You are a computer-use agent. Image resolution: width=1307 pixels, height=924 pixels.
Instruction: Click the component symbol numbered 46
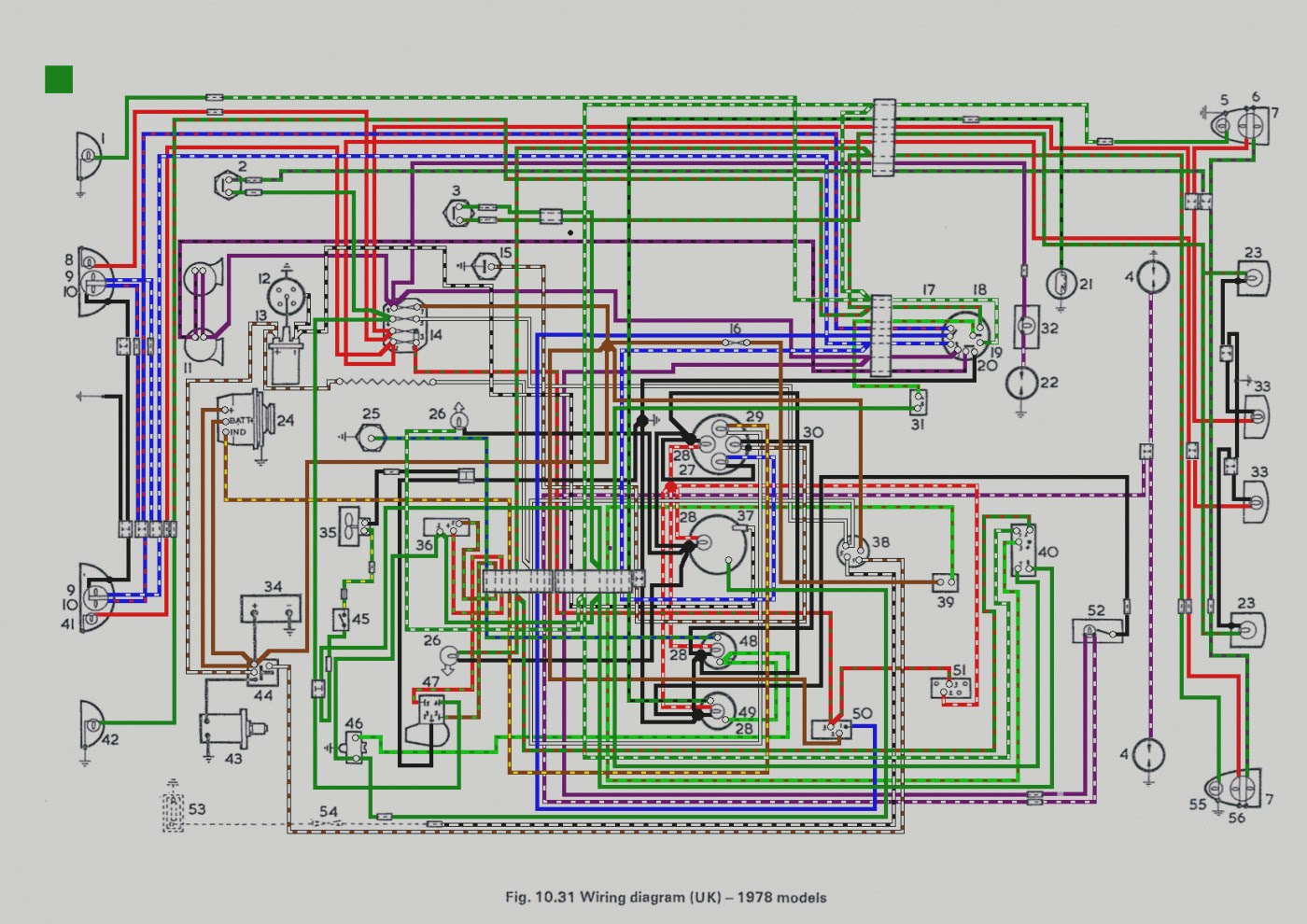[x=354, y=746]
